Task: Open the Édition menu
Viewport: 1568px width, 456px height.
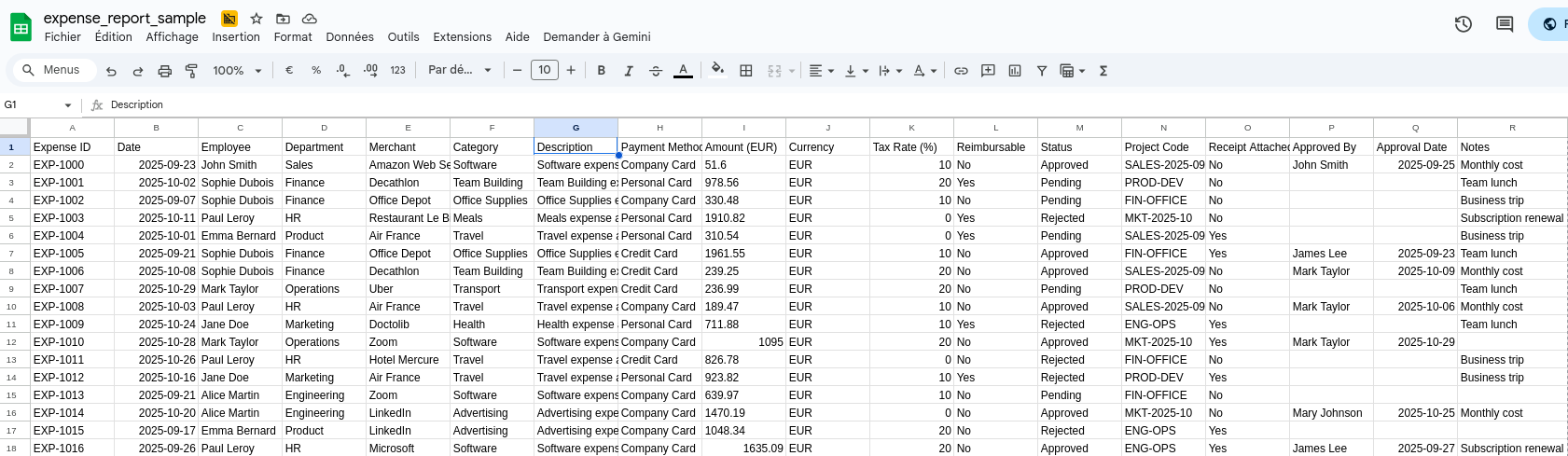Action: (114, 37)
